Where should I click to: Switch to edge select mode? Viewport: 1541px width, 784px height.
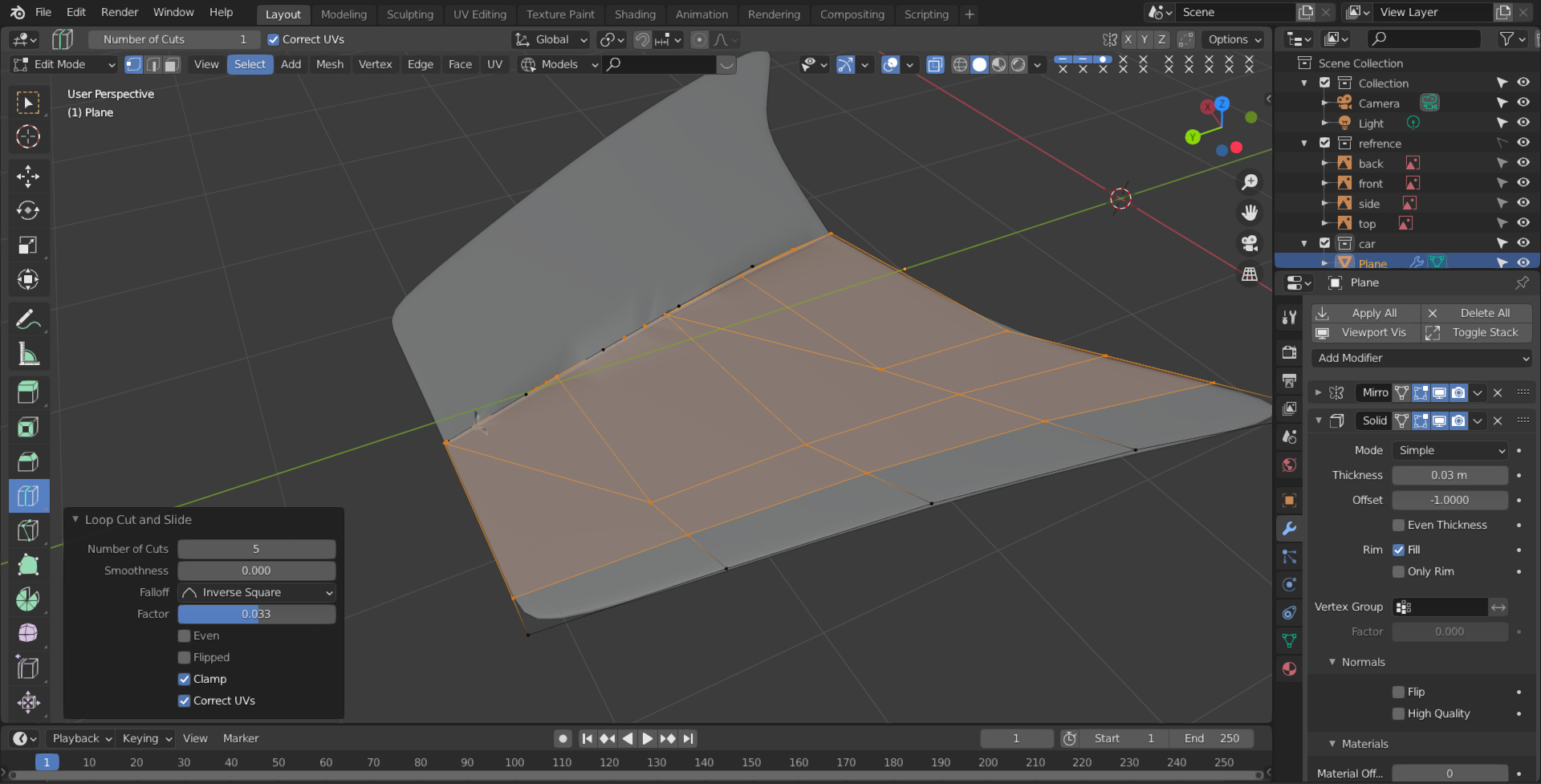coord(152,64)
